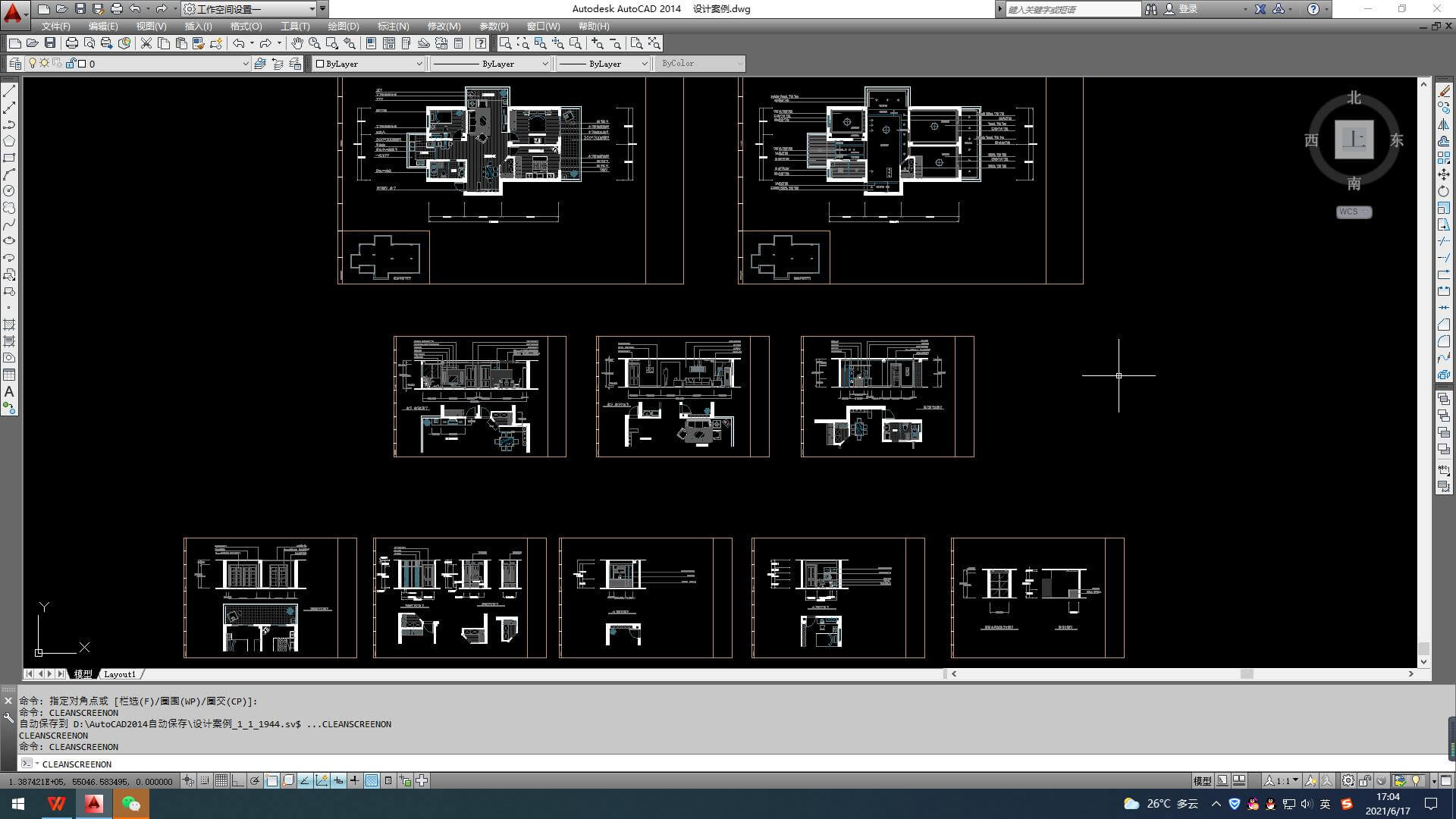Click the 上 top face of the ViewCube

(1354, 140)
